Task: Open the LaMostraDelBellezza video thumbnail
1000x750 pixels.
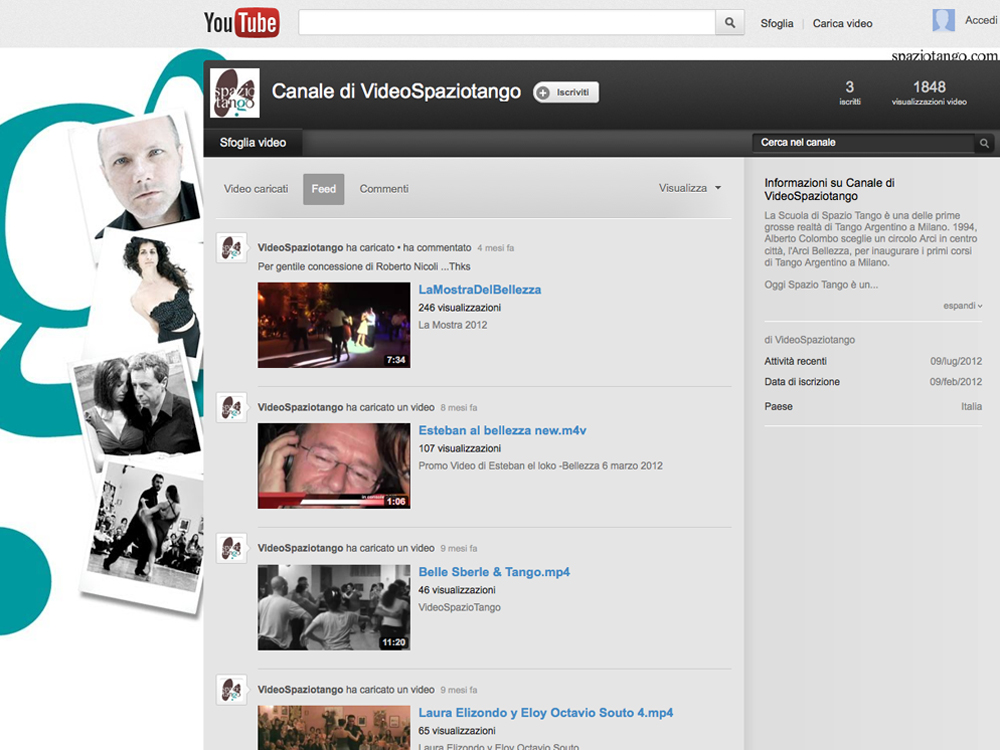Action: coord(334,325)
